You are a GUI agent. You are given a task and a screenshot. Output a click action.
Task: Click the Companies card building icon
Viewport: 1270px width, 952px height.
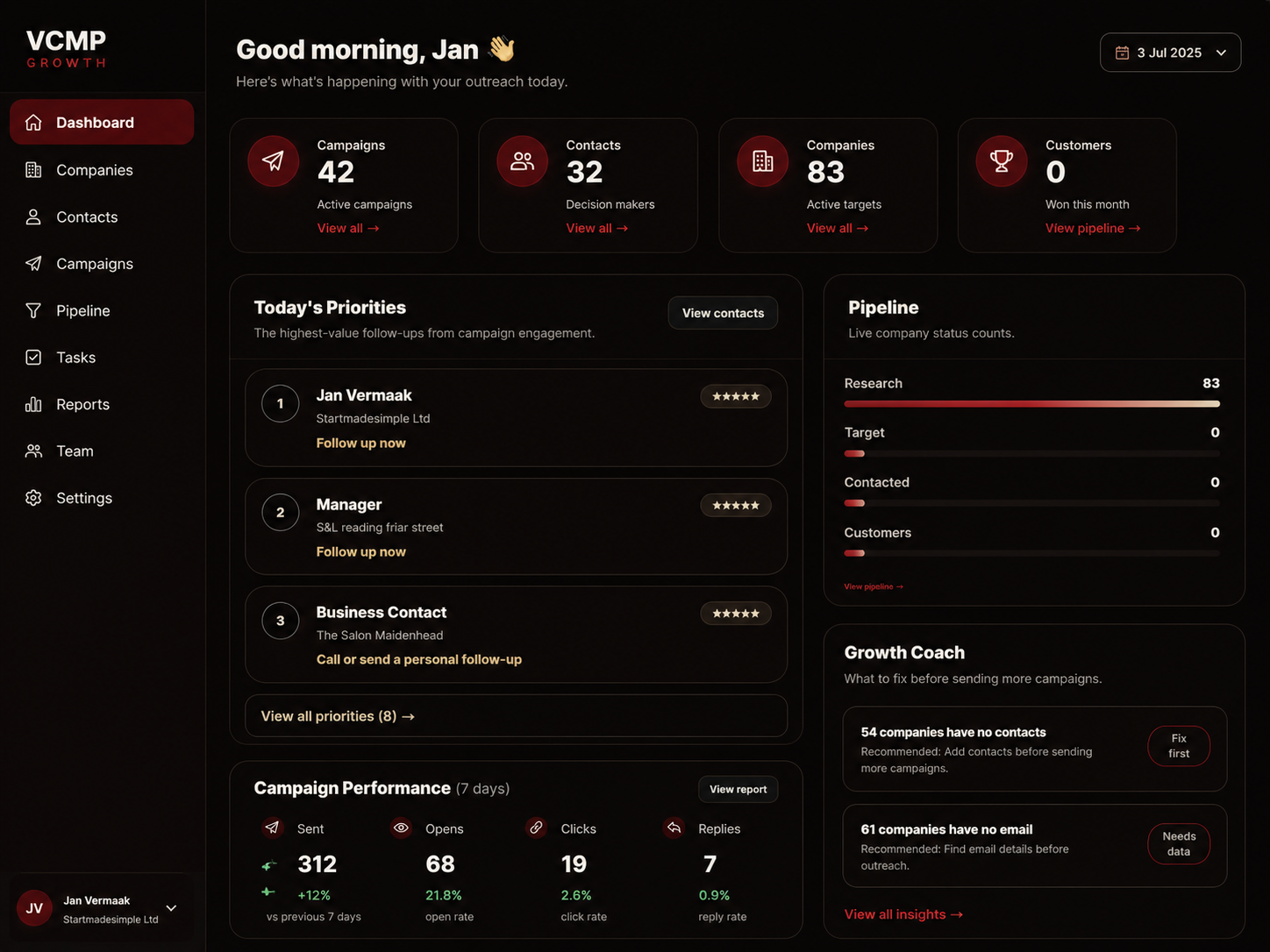(763, 161)
